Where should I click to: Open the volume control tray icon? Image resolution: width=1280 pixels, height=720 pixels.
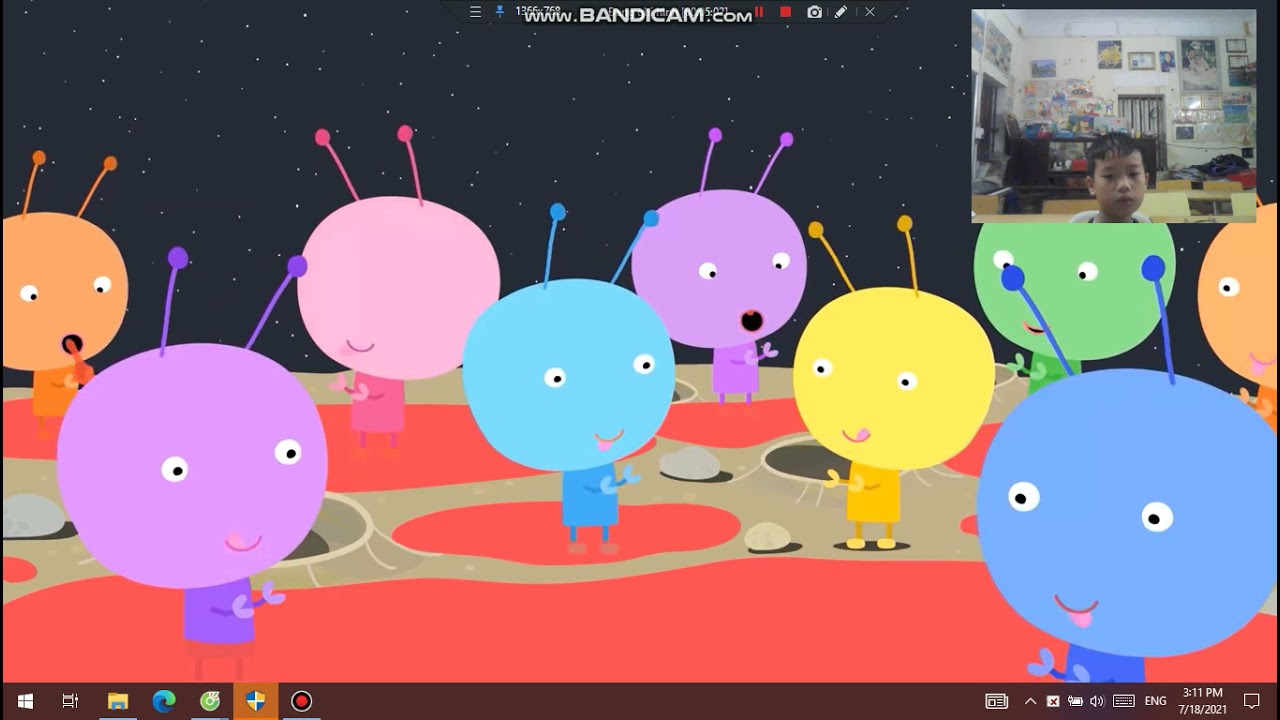(x=1097, y=701)
